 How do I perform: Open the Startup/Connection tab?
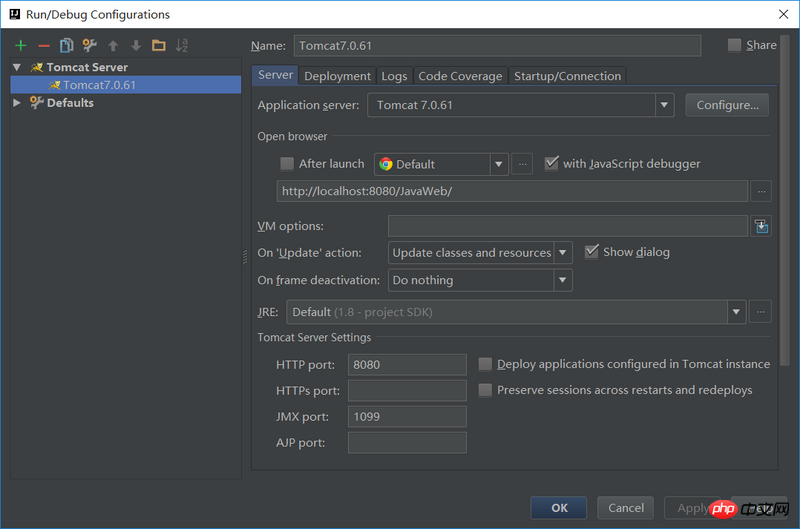coord(567,76)
